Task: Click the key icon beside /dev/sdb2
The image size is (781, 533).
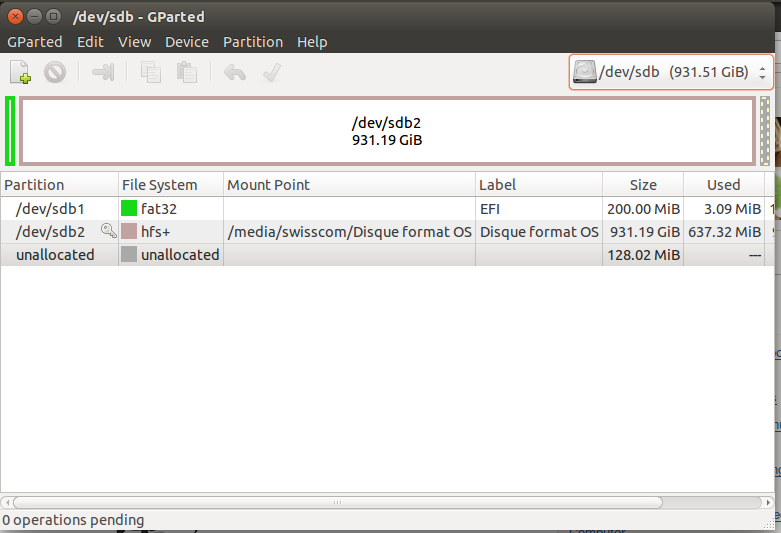Action: [x=108, y=232]
